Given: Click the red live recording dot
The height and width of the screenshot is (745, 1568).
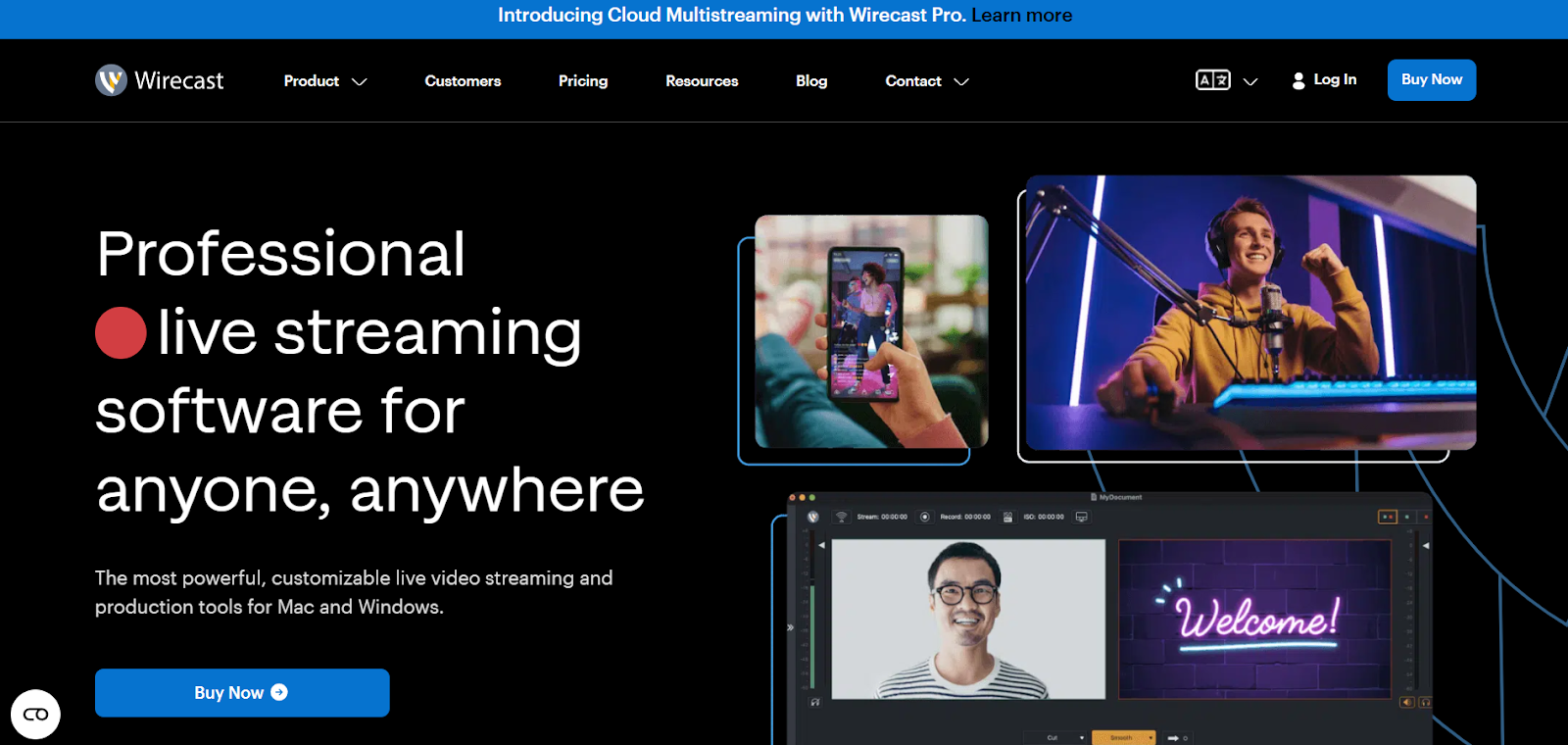Looking at the screenshot, I should [121, 333].
